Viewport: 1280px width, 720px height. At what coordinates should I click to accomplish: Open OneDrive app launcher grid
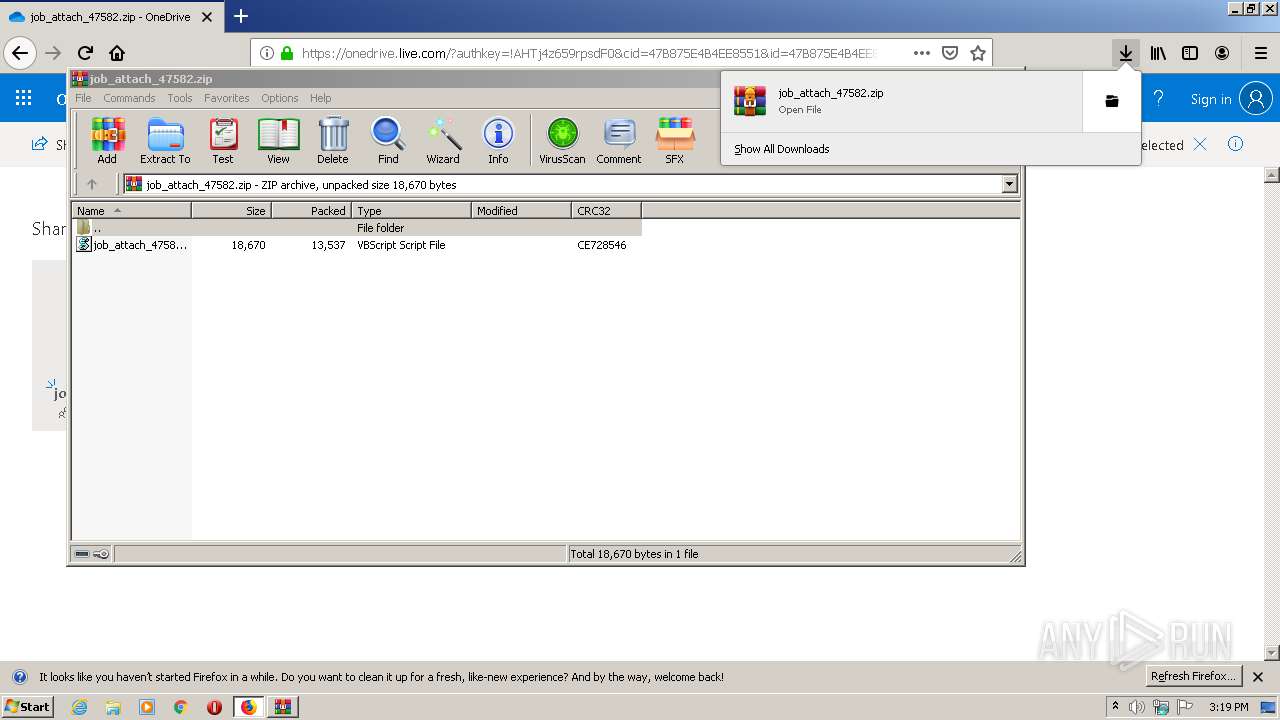click(x=23, y=98)
